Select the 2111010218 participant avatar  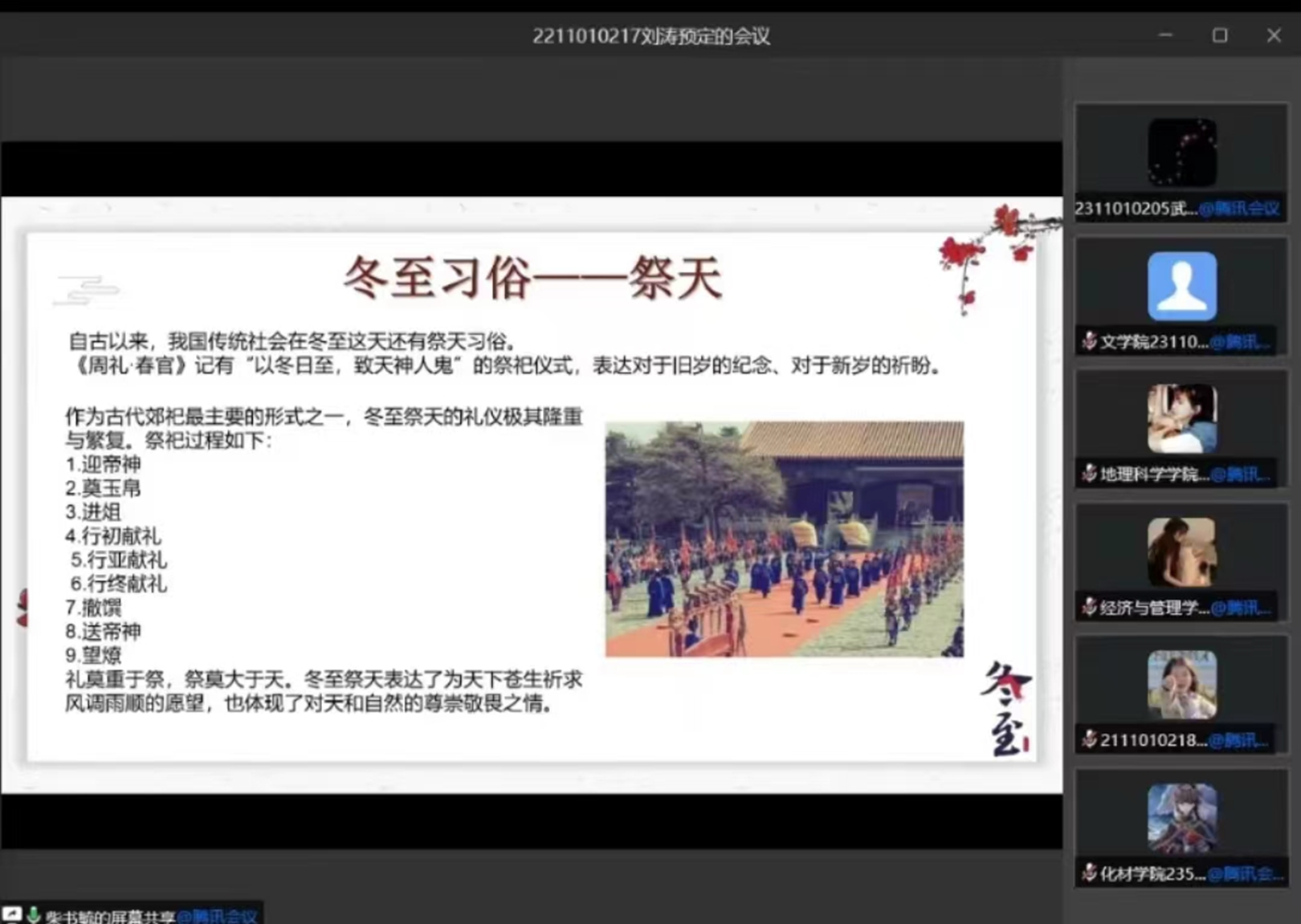click(1181, 685)
